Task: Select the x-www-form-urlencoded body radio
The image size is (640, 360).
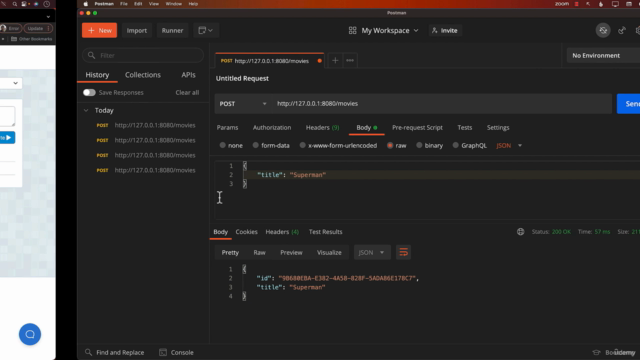Action: click(x=302, y=145)
